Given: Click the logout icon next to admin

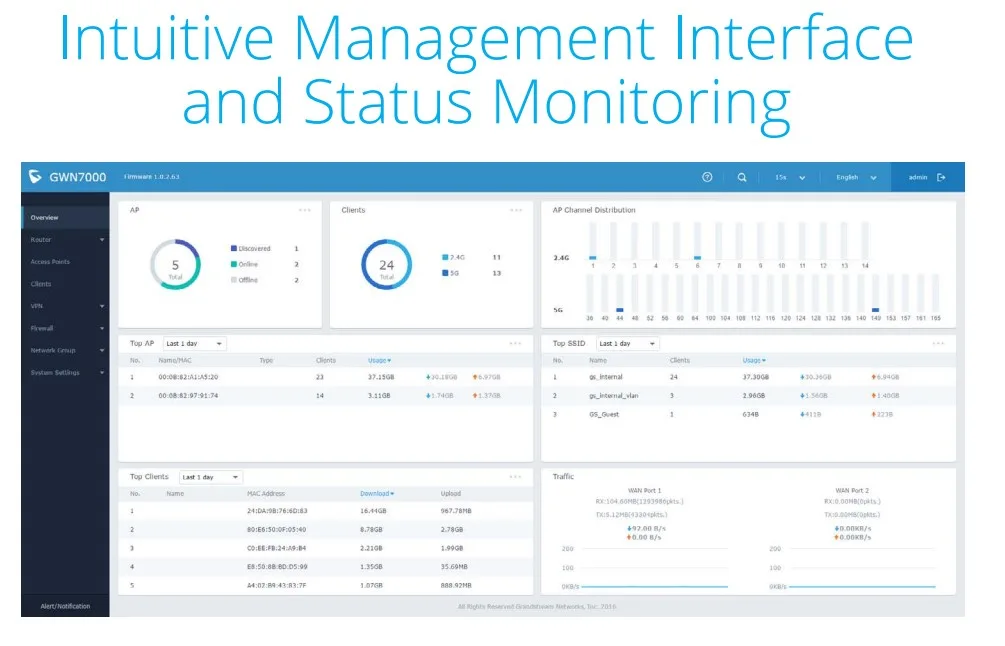Looking at the screenshot, I should click(941, 177).
